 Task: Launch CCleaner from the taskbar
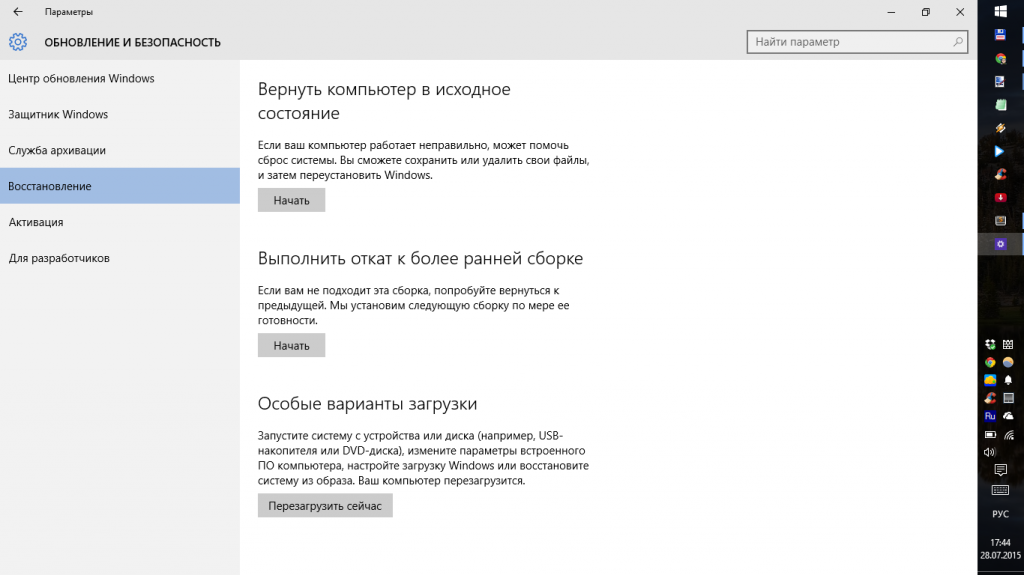click(1000, 174)
